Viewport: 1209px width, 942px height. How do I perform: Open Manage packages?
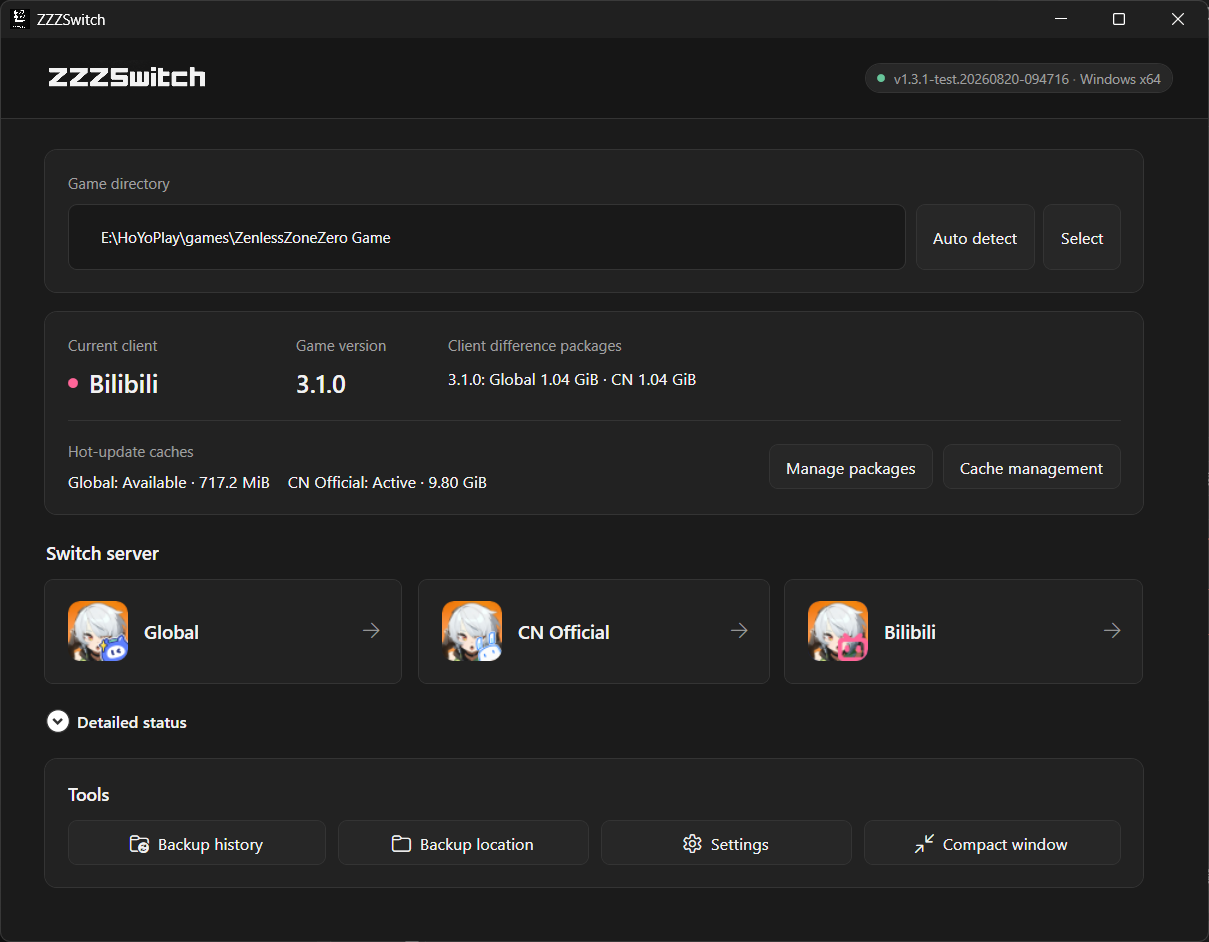click(x=851, y=467)
